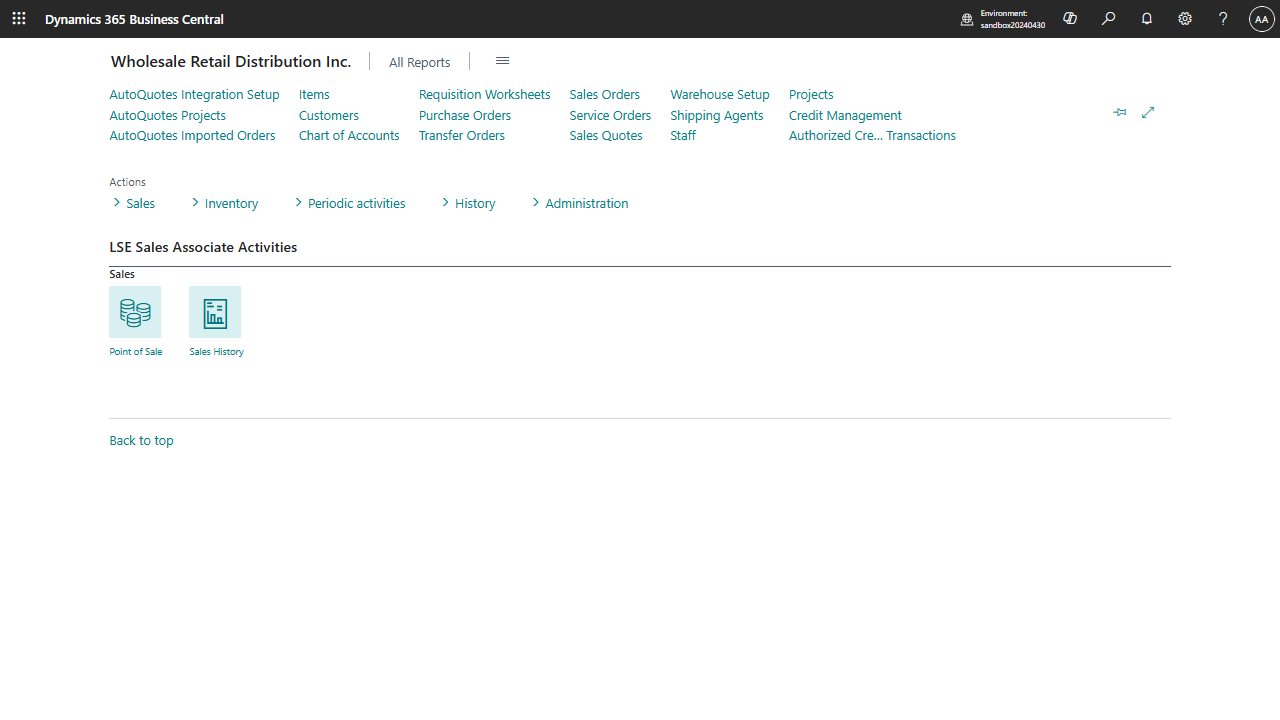Click the help question mark icon
The height and width of the screenshot is (720, 1280).
1223,19
